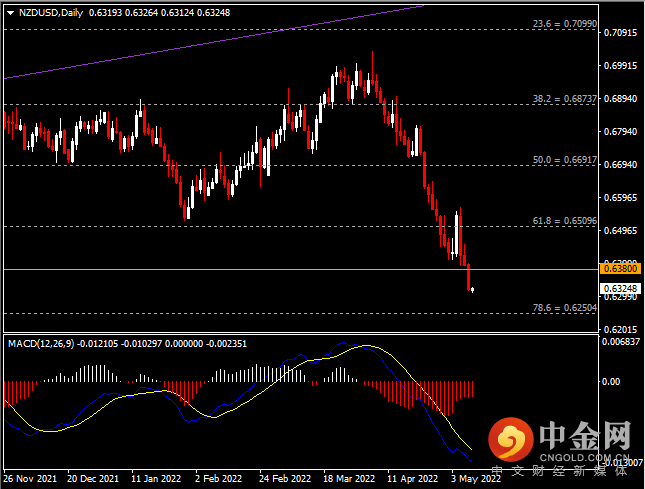Click the 26 Nov 2021 date marker
Image resolution: width=645 pixels, height=489 pixels.
point(28,479)
